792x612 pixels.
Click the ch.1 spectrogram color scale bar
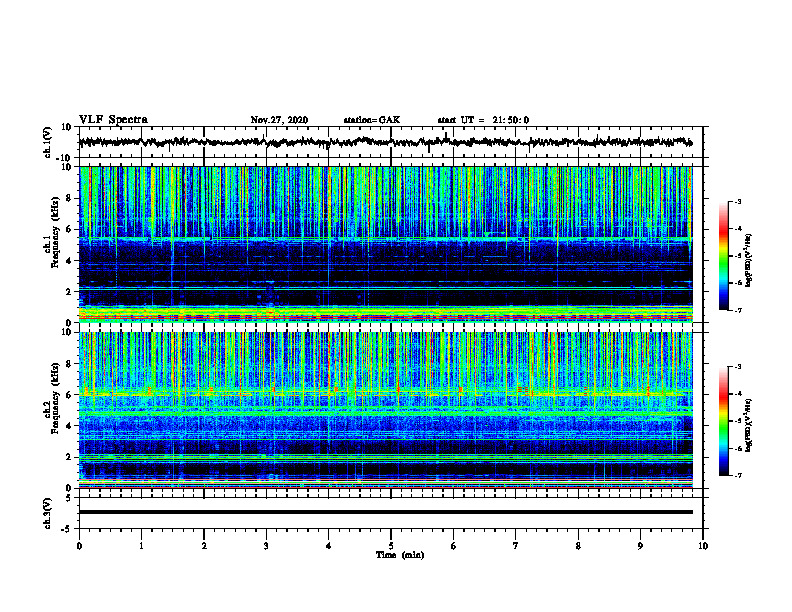[x=724, y=256]
